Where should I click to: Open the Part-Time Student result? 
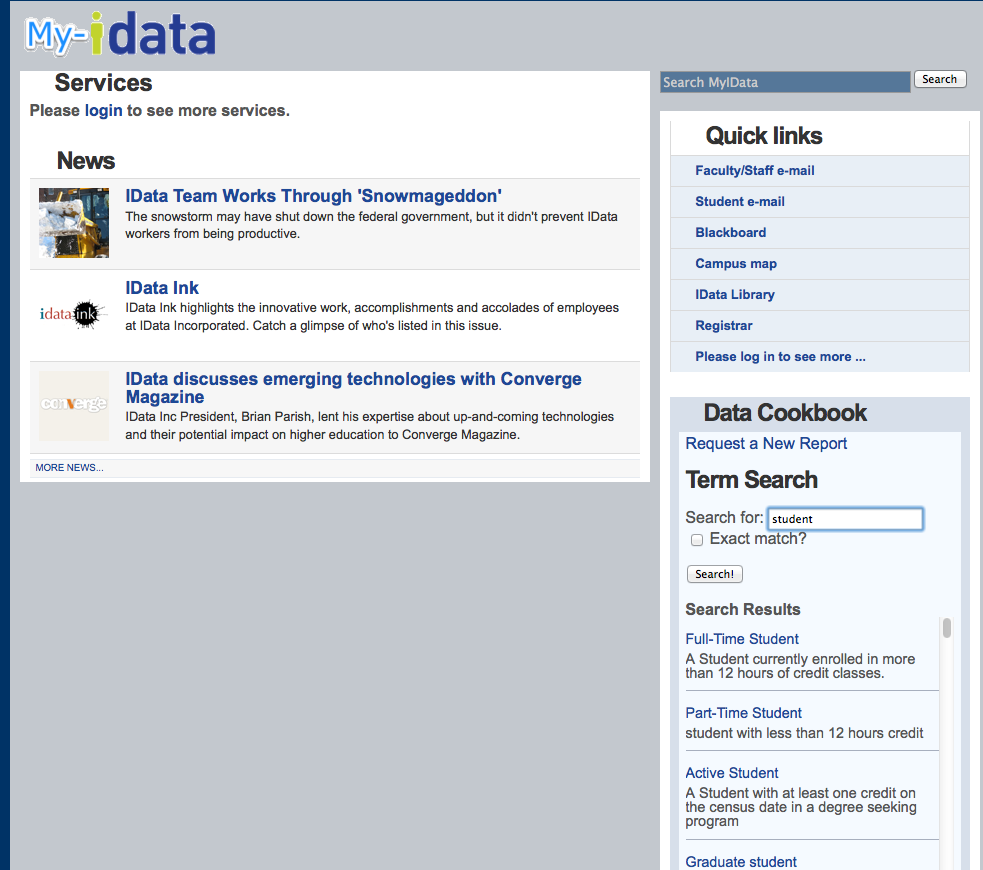click(x=744, y=713)
